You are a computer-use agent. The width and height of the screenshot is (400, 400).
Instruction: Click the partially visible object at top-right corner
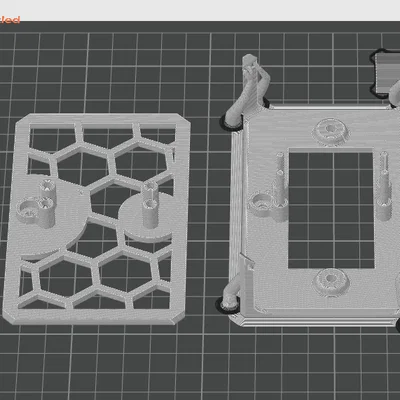(386, 74)
